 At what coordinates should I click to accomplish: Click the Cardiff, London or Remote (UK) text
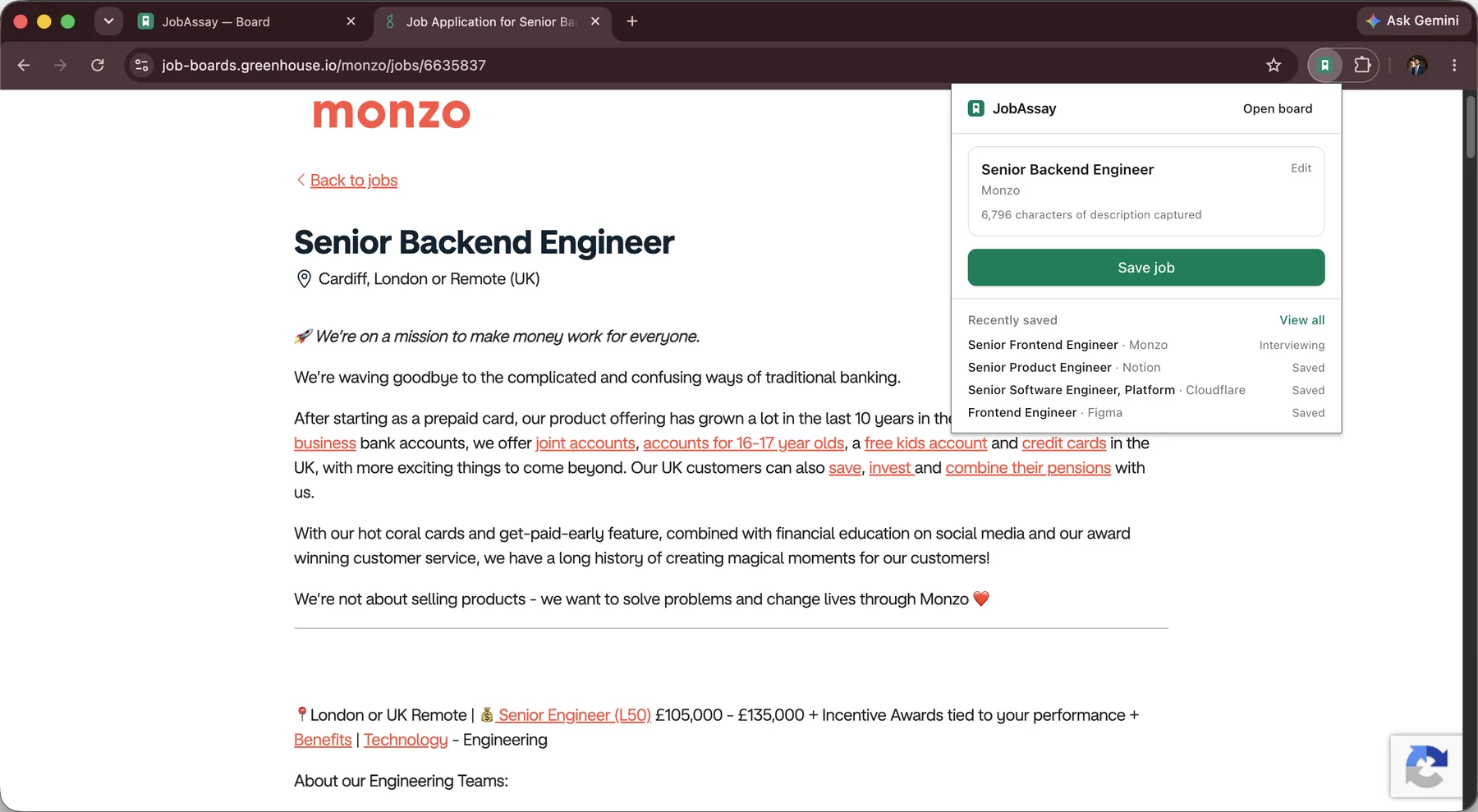pyautogui.click(x=429, y=279)
